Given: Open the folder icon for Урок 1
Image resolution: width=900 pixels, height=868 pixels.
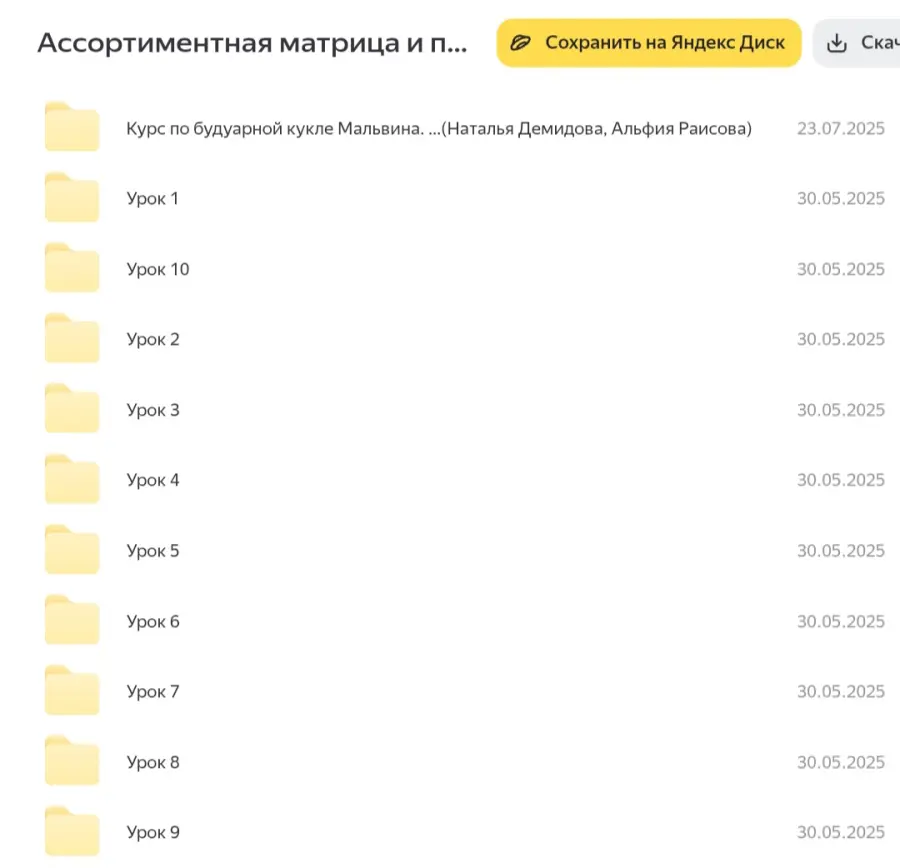Looking at the screenshot, I should (x=71, y=197).
